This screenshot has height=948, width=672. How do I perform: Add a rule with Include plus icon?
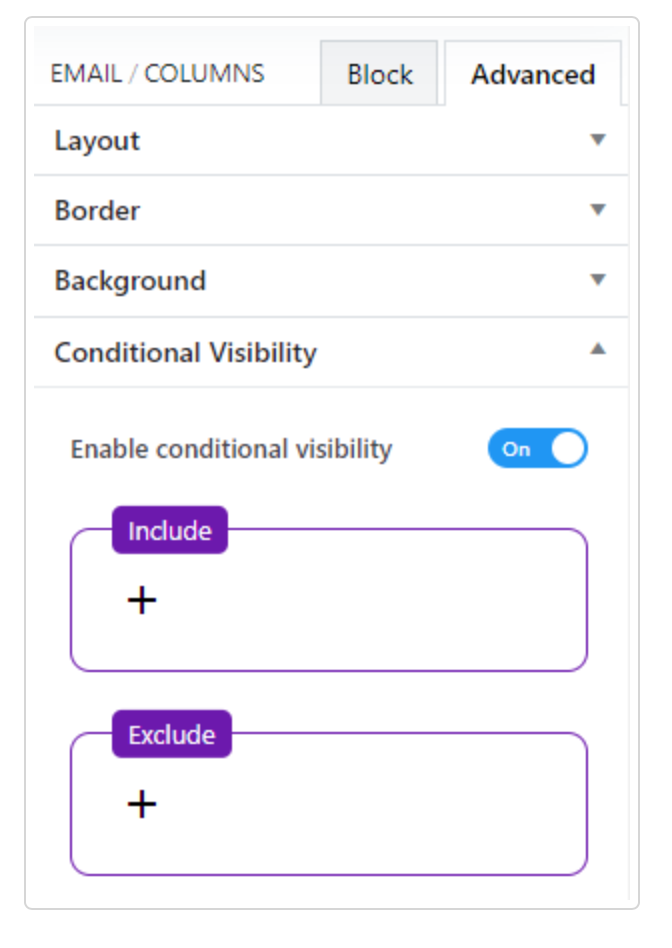click(142, 601)
